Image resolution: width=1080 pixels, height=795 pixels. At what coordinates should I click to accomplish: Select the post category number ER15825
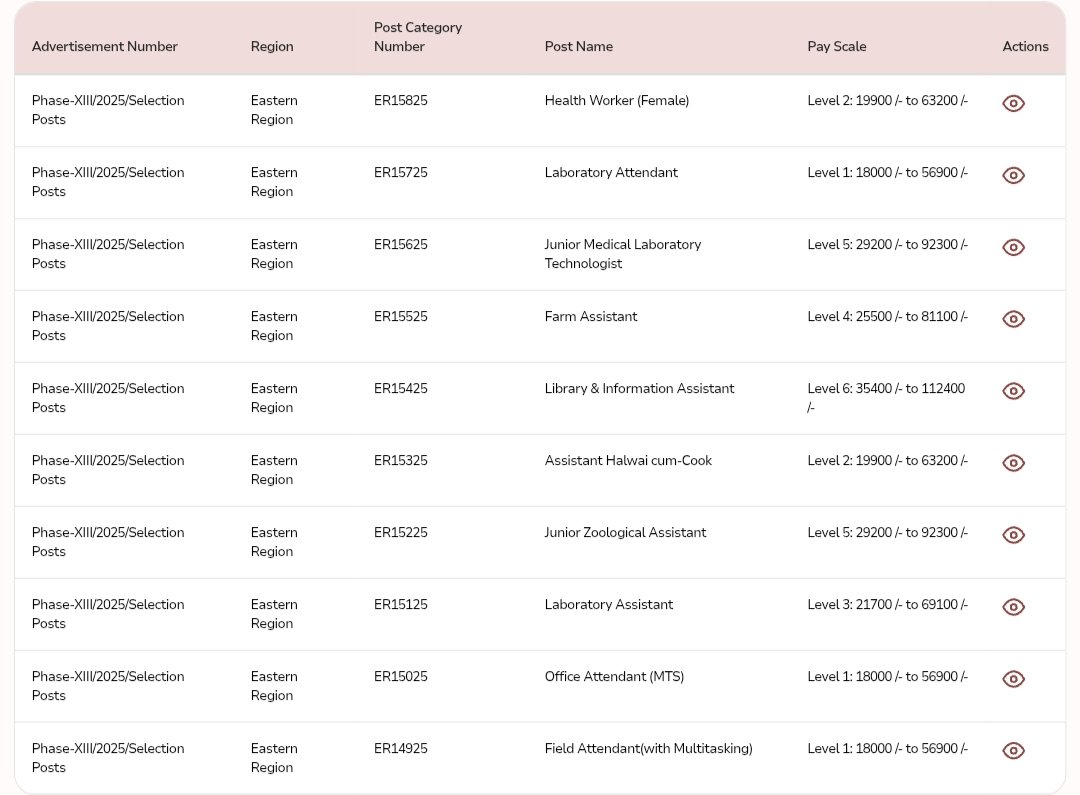[401, 101]
